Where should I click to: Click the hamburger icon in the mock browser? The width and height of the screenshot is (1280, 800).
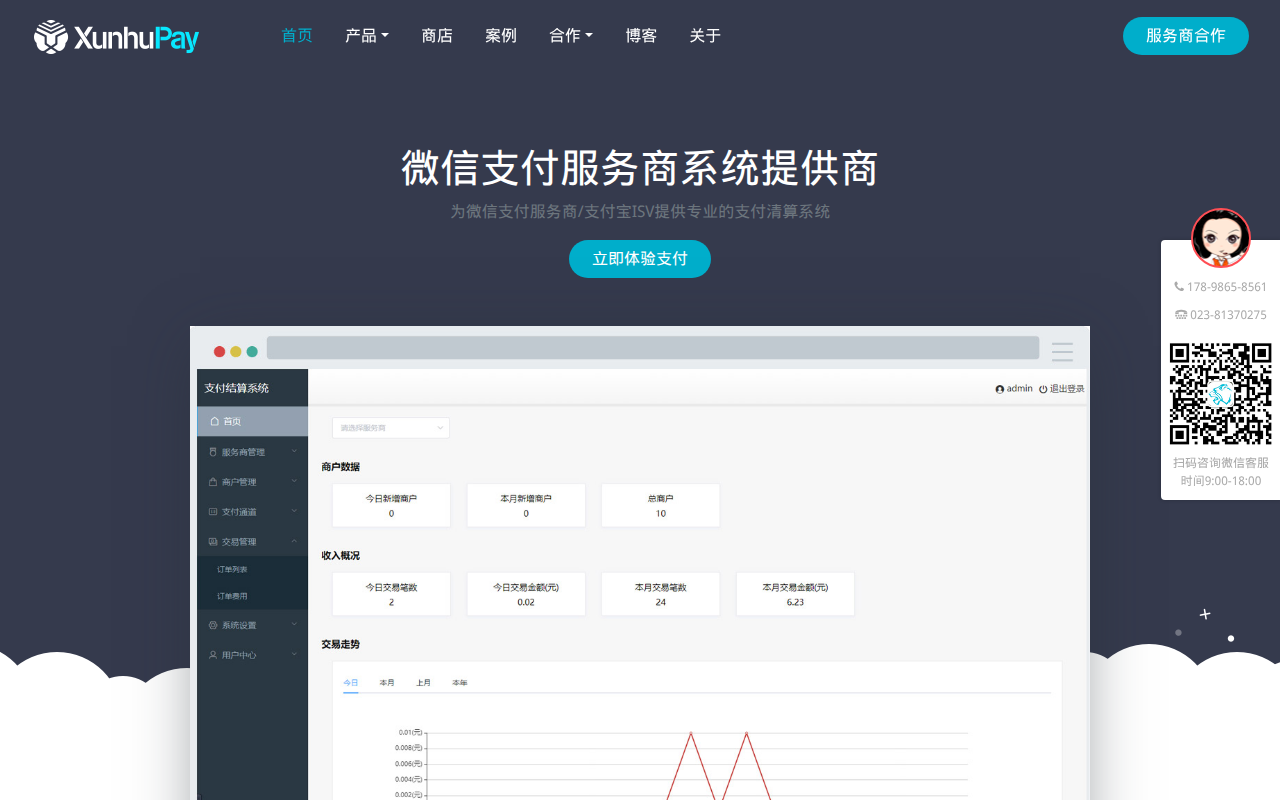coord(1062,351)
